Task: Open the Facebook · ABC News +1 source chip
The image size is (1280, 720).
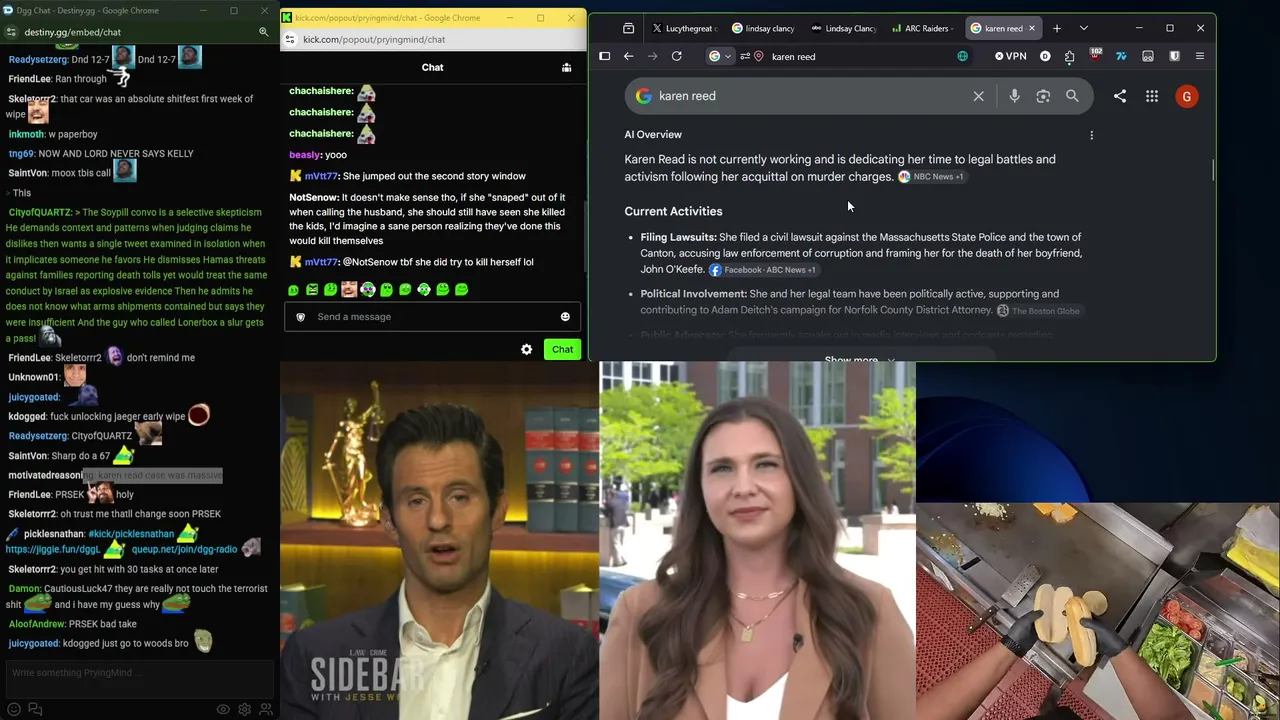Action: (763, 270)
